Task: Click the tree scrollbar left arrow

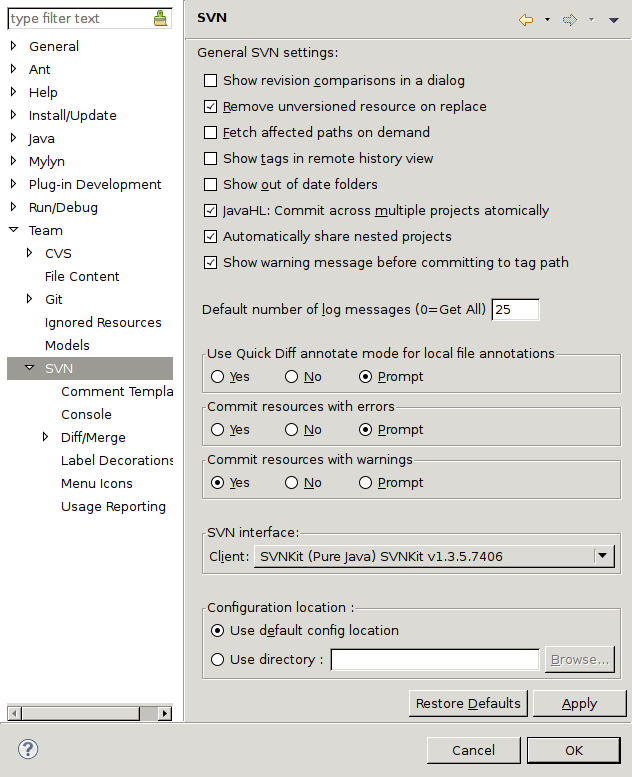Action: pyautogui.click(x=14, y=714)
